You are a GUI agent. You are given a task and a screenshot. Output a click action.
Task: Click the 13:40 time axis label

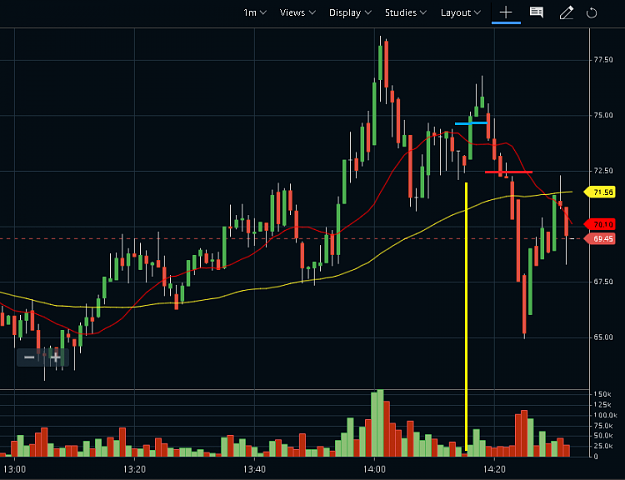pos(254,469)
